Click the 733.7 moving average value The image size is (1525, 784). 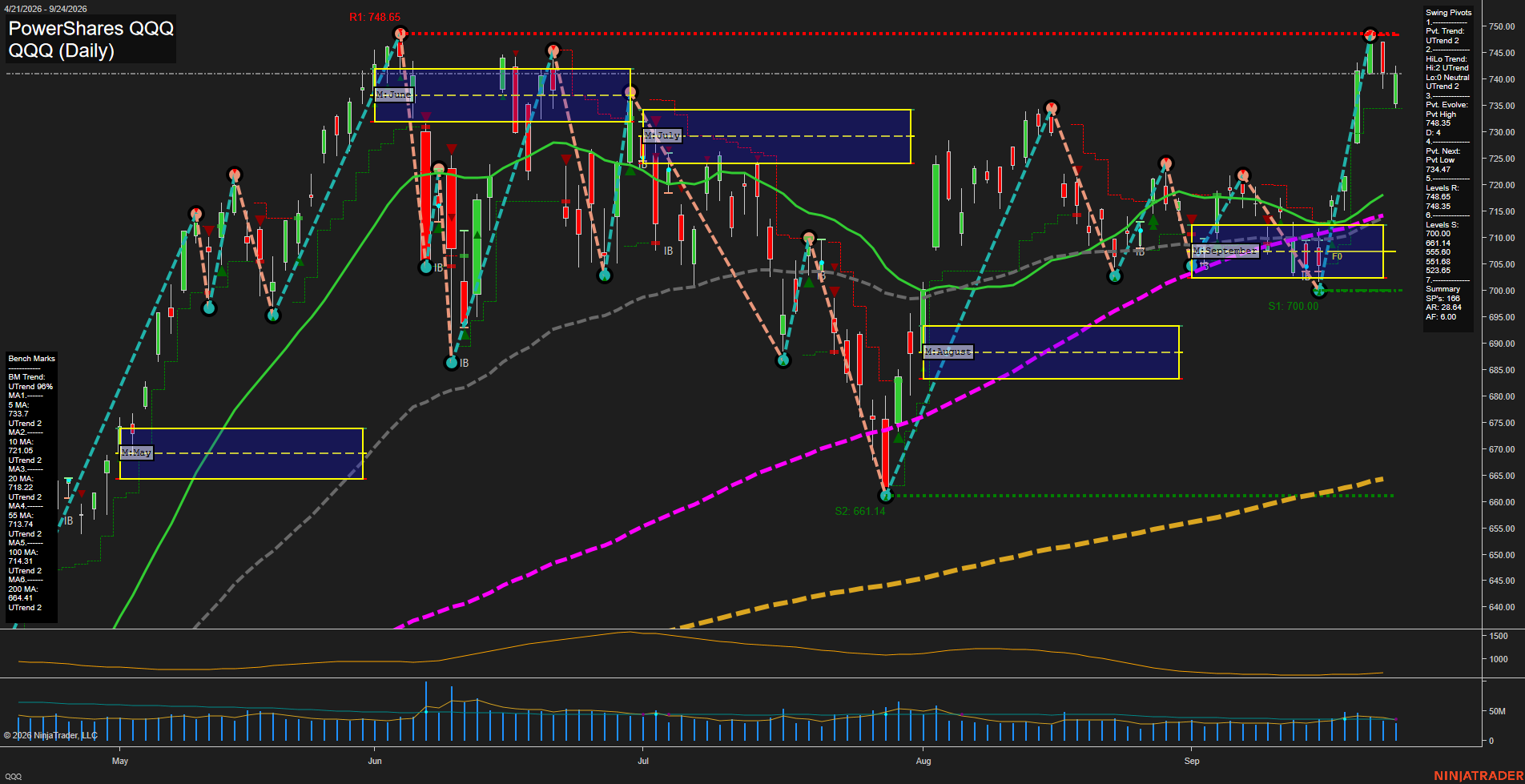click(18, 414)
